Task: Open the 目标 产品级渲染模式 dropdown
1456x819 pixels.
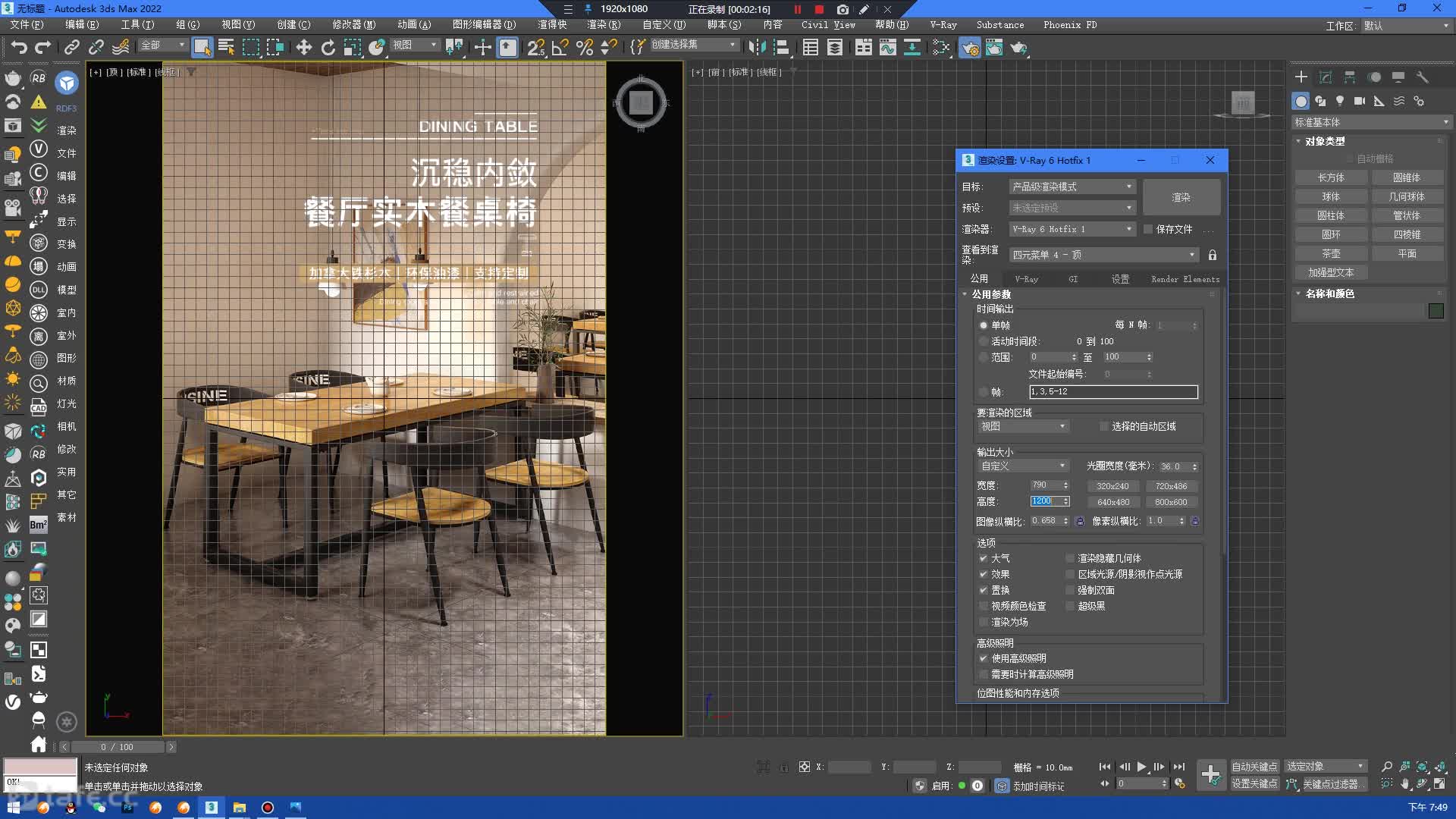Action: coord(1072,187)
